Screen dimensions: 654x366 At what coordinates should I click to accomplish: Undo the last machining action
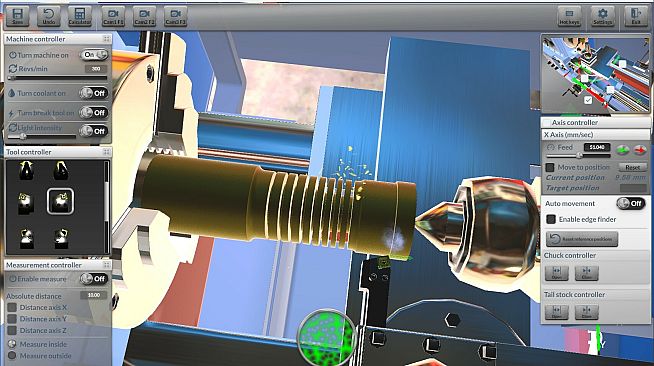click(48, 16)
